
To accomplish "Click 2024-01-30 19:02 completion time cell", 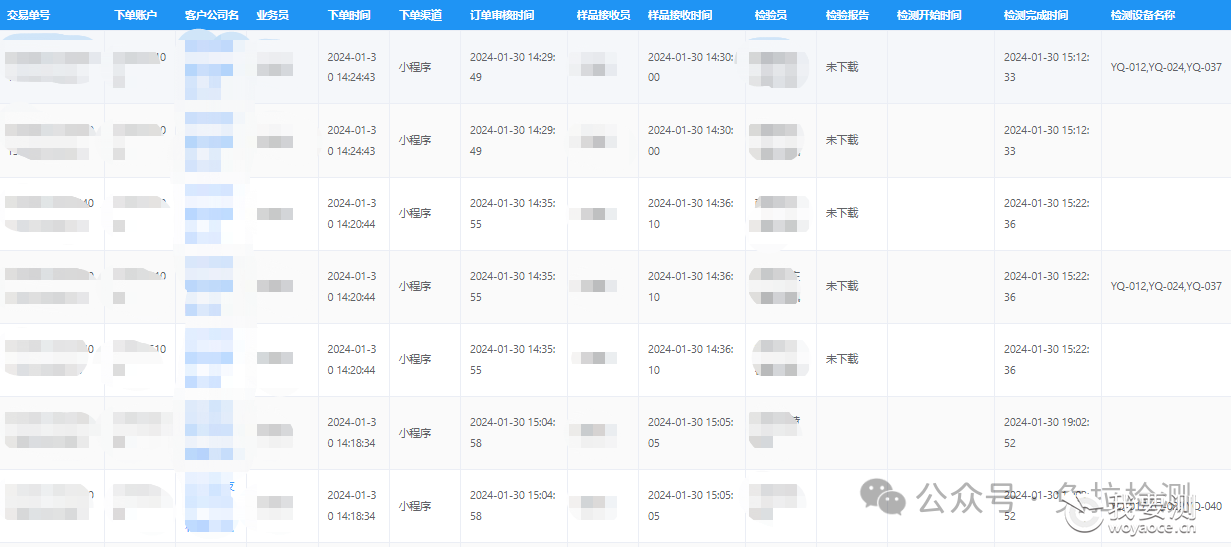I will tap(1047, 432).
